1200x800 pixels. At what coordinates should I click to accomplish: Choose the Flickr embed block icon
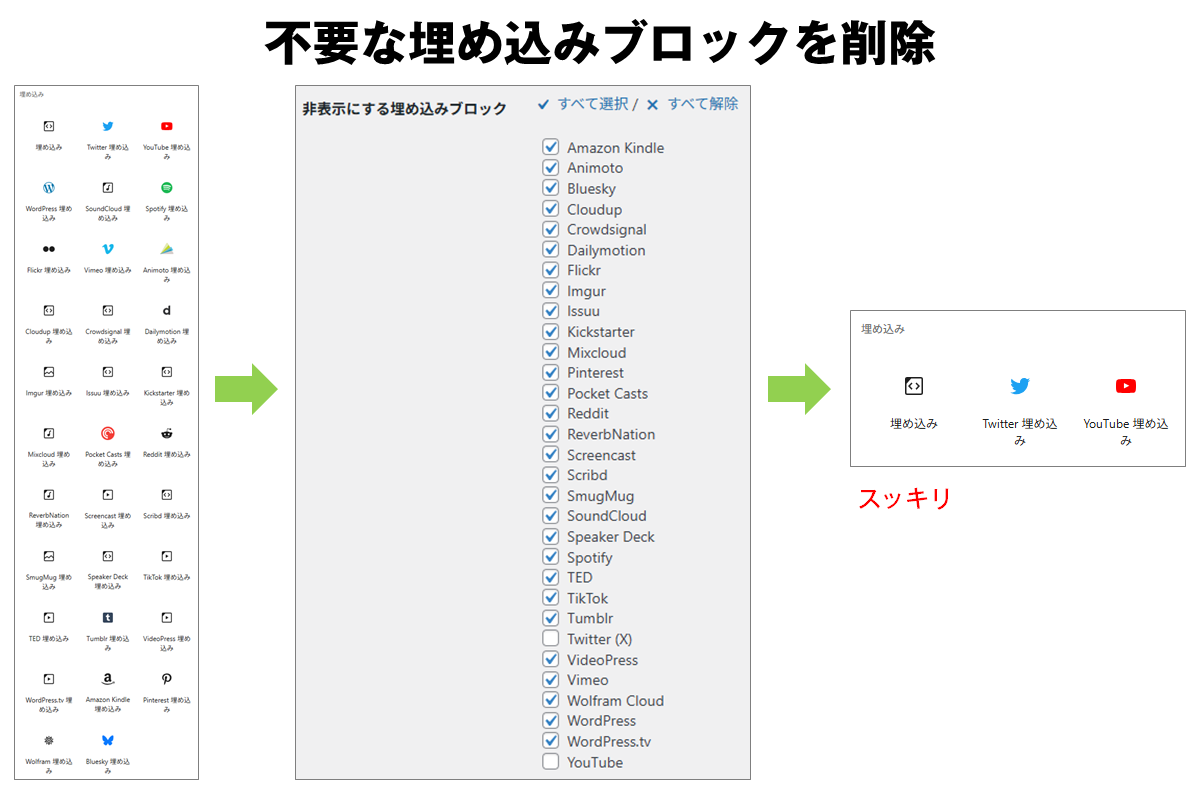pyautogui.click(x=49, y=249)
